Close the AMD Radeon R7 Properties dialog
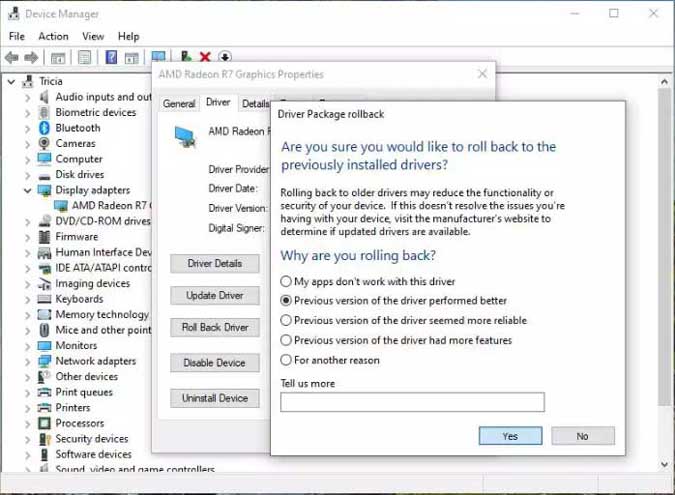 click(483, 74)
